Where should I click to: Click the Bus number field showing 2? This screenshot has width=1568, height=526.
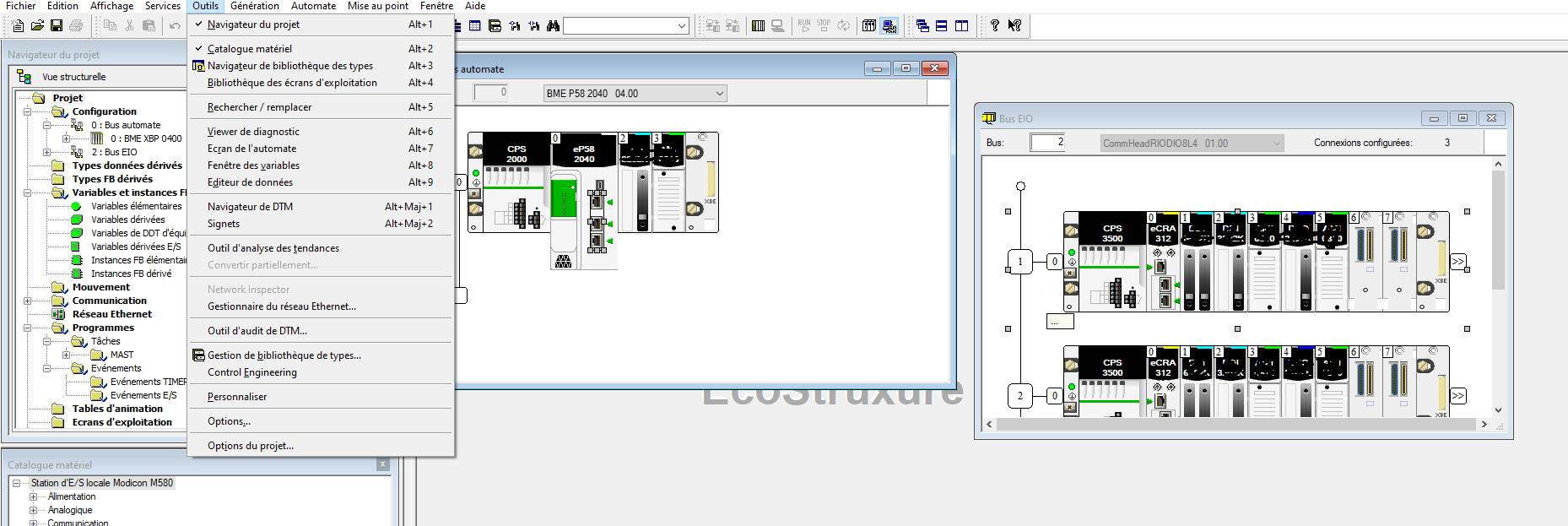coord(1048,143)
